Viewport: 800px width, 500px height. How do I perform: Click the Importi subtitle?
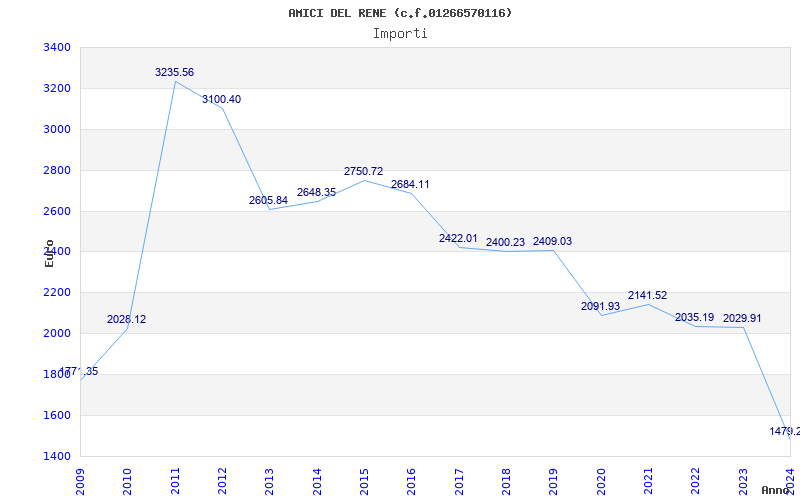[x=400, y=33]
